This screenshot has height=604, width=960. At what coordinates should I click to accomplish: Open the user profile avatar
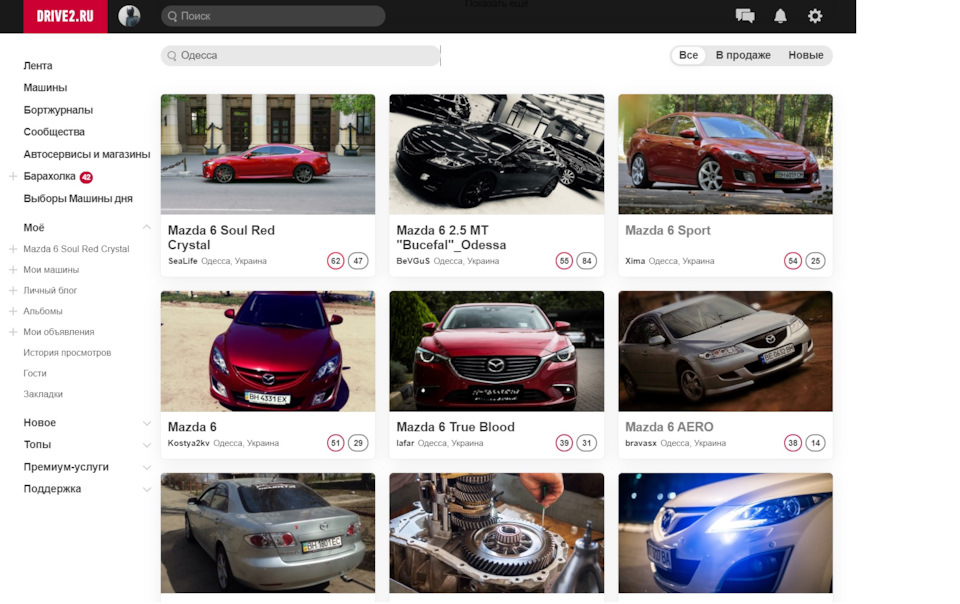tap(129, 16)
